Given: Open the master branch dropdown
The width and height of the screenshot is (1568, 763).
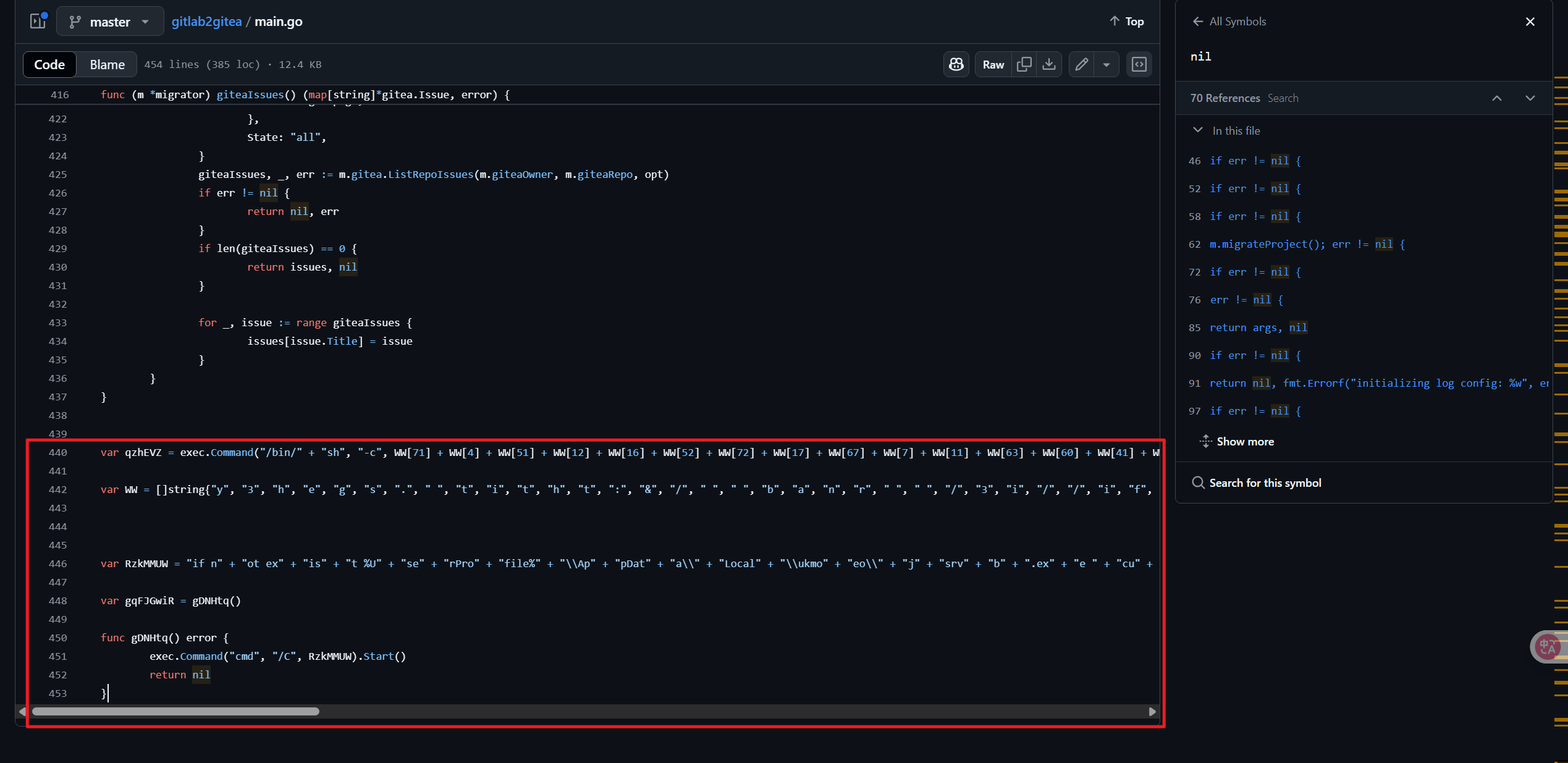Looking at the screenshot, I should click(x=109, y=22).
